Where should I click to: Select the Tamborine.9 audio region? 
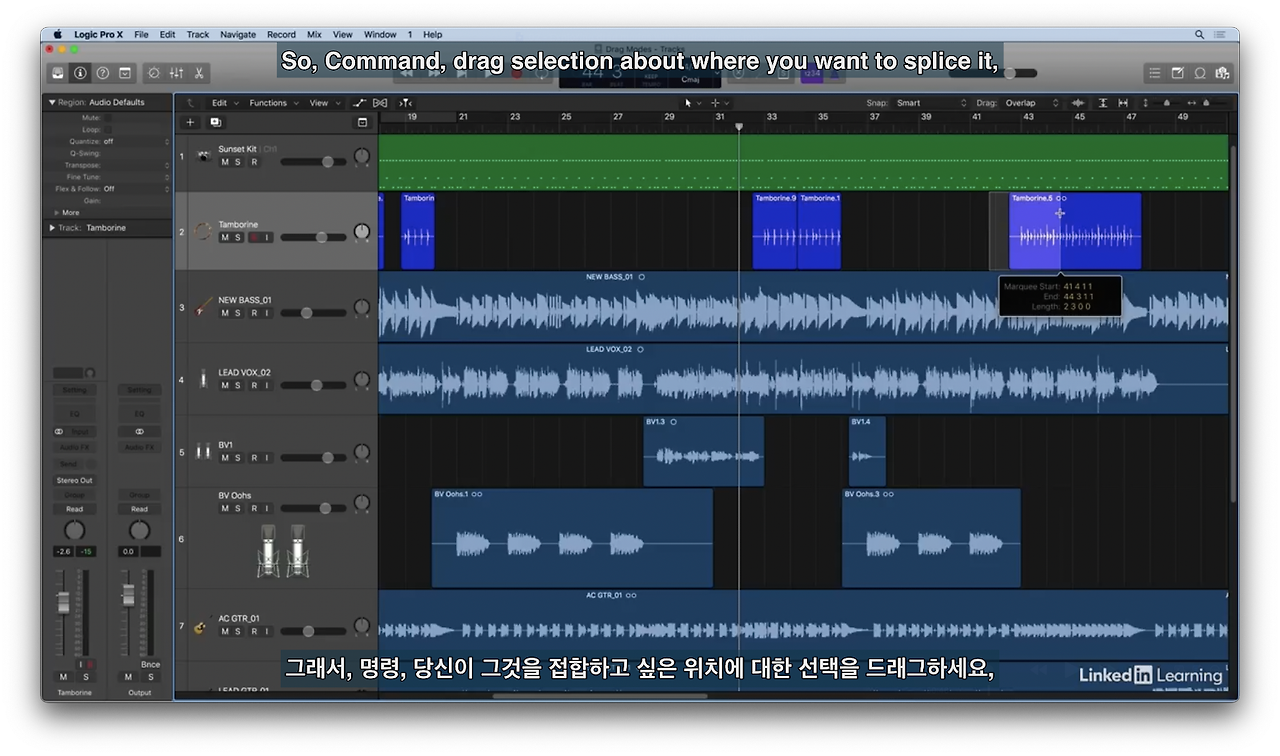[x=775, y=231]
